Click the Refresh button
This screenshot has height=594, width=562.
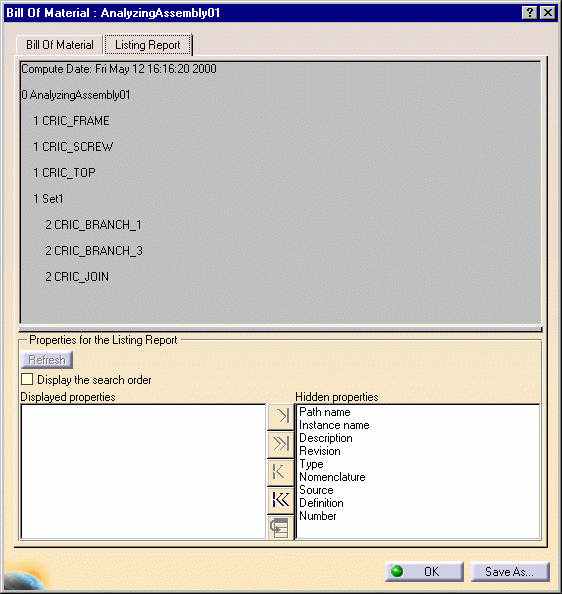point(47,360)
